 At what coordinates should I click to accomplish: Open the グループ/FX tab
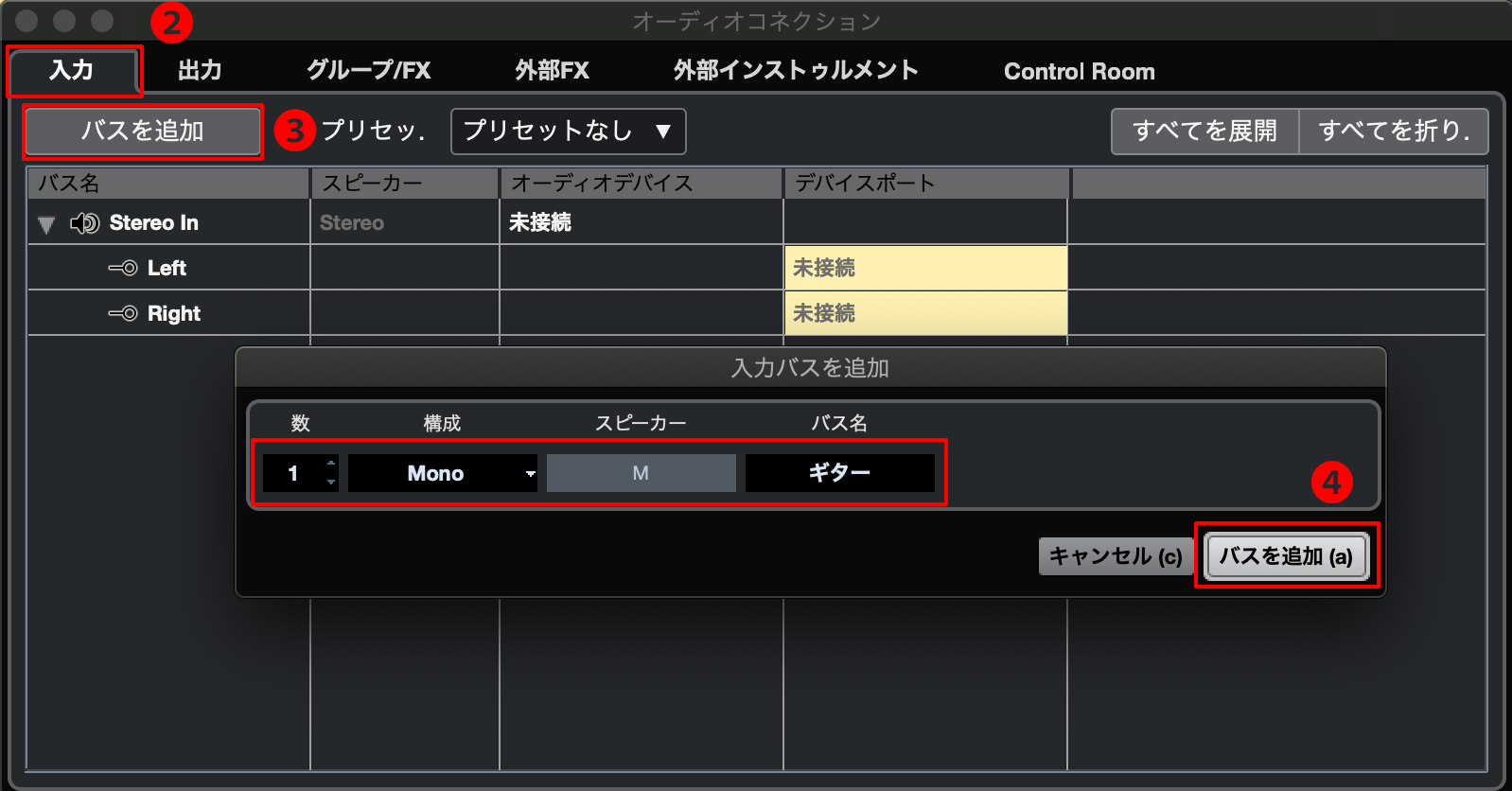pyautogui.click(x=368, y=71)
